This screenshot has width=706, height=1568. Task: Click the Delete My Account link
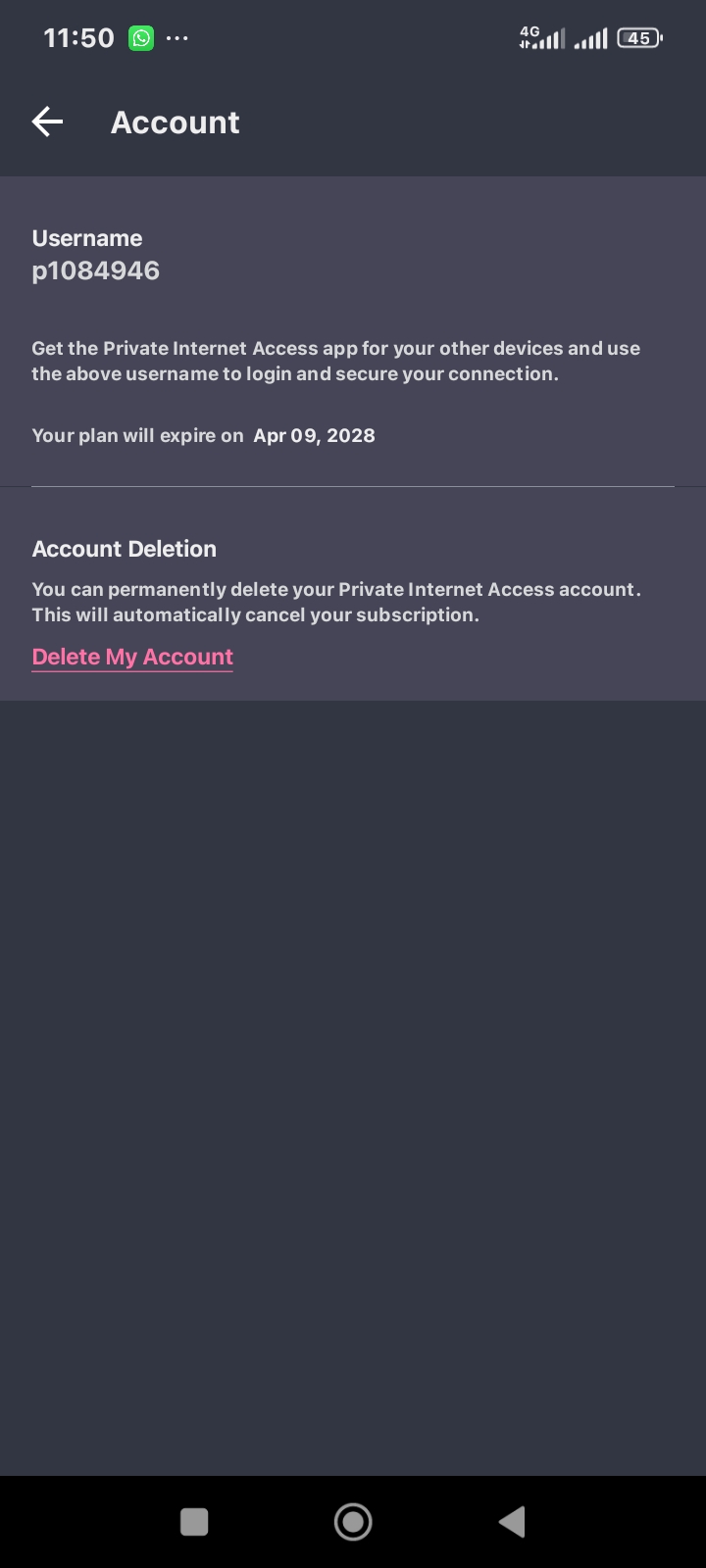click(x=132, y=657)
